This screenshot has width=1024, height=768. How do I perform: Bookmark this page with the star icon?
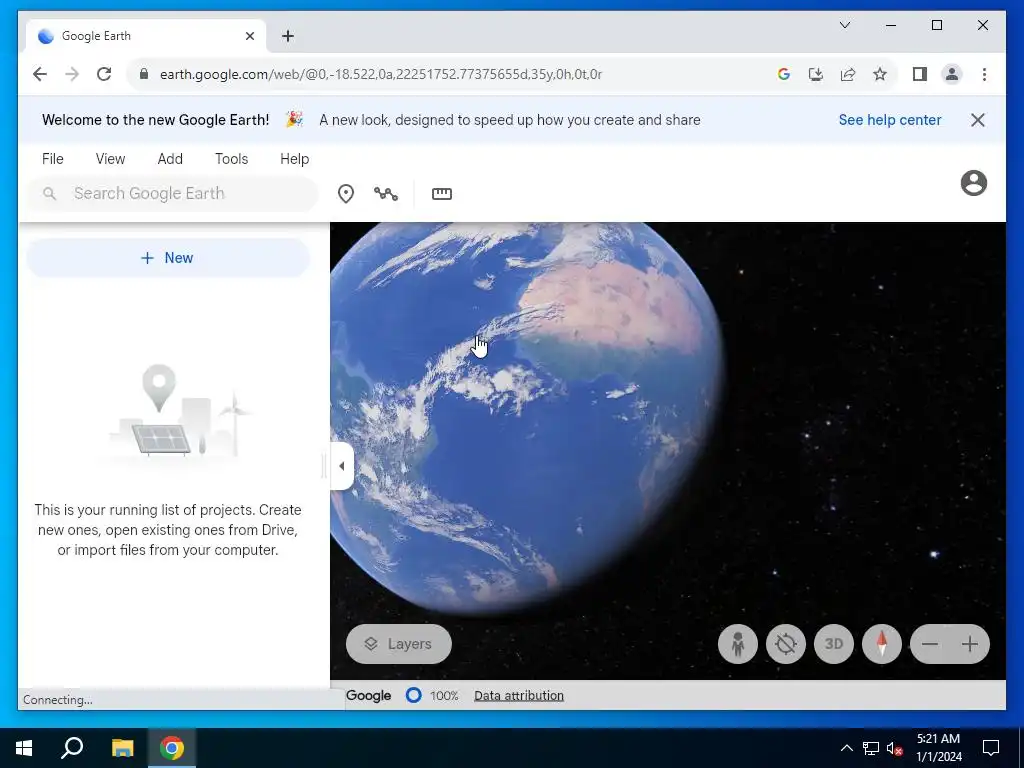tap(880, 74)
